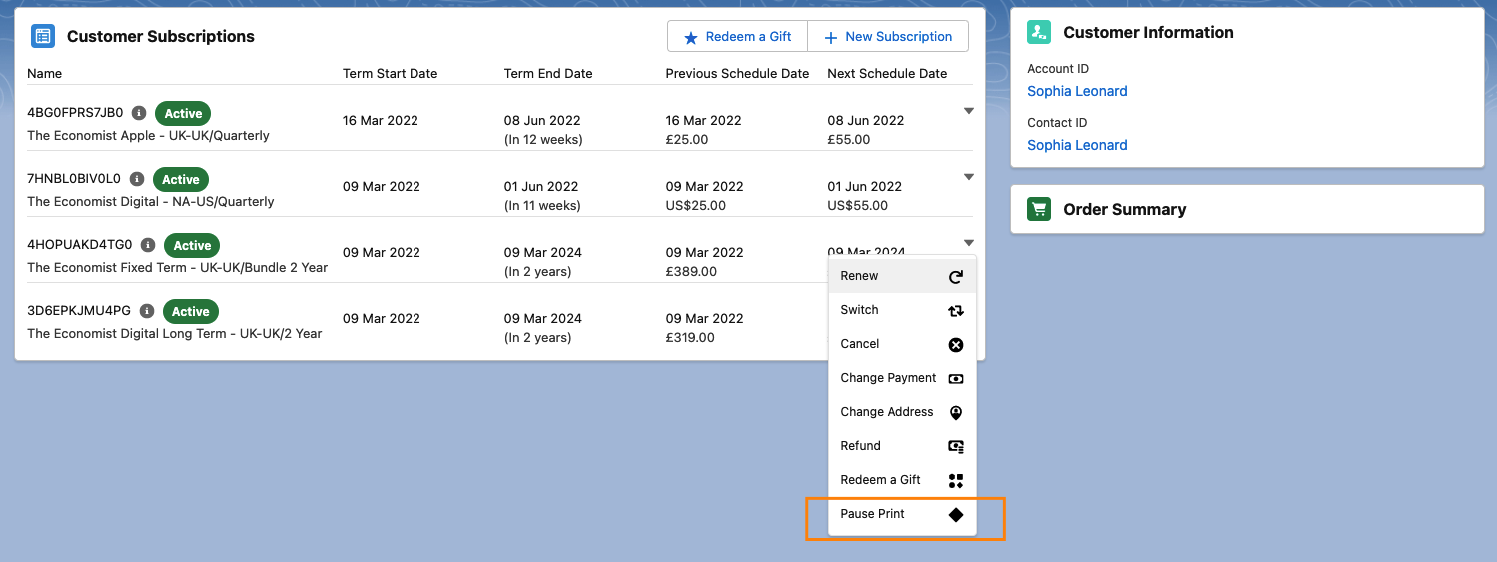This screenshot has height=562, width=1497.
Task: Click the Redeem a Gift button
Action: coord(737,36)
